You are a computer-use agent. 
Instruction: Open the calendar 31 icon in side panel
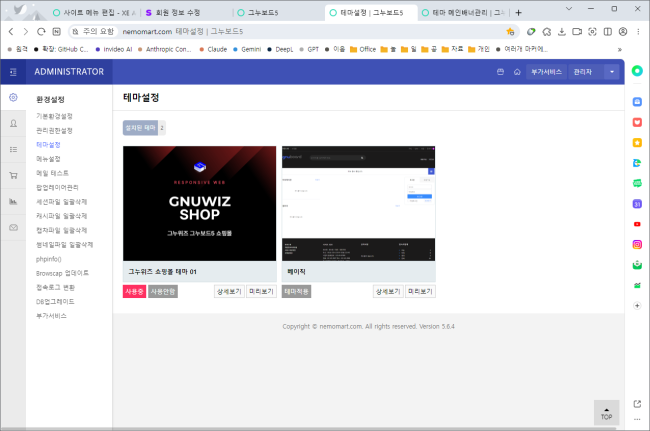pyautogui.click(x=637, y=204)
